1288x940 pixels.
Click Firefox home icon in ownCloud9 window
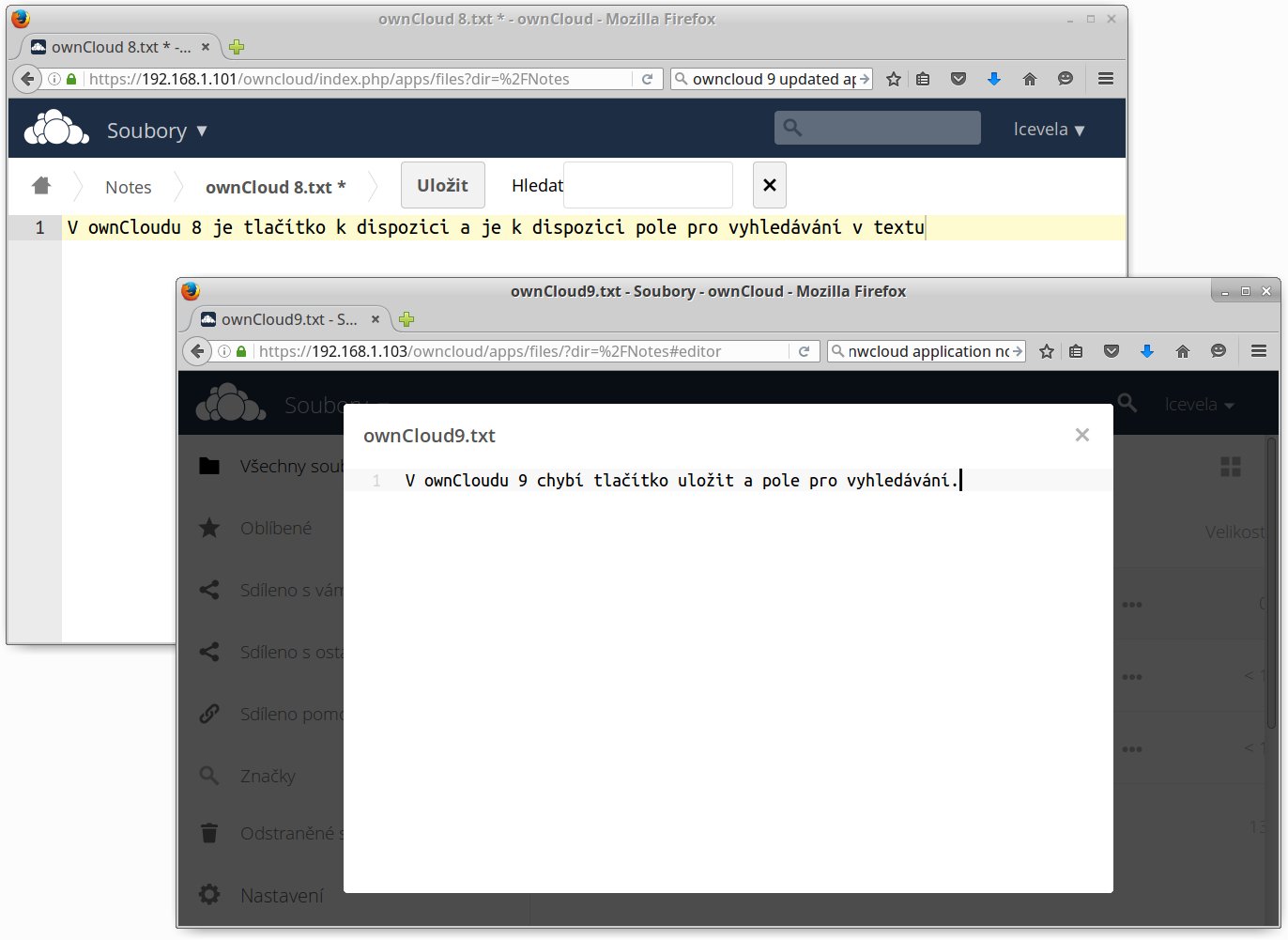point(1183,351)
